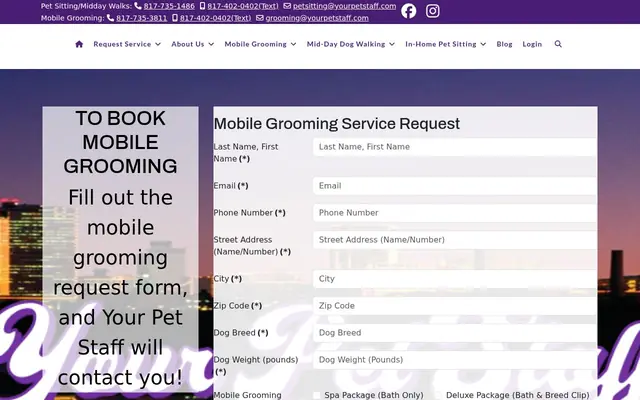Focus the City input field
The image size is (640, 400).
coord(455,279)
